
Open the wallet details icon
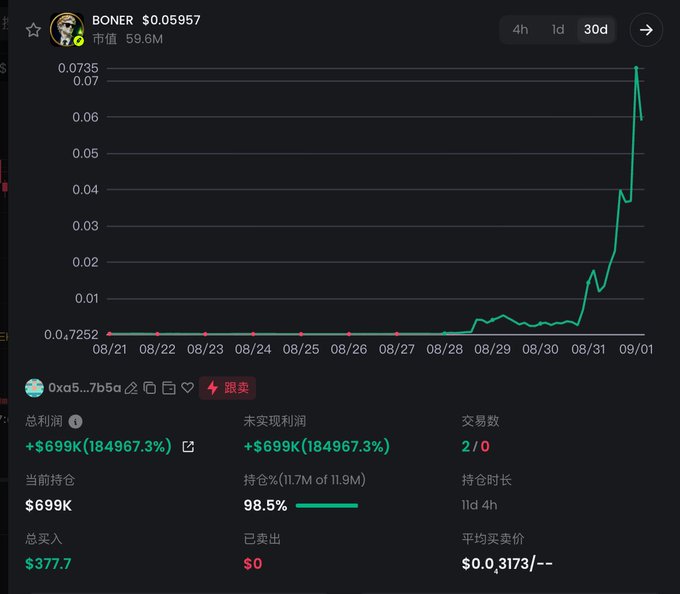(168, 388)
